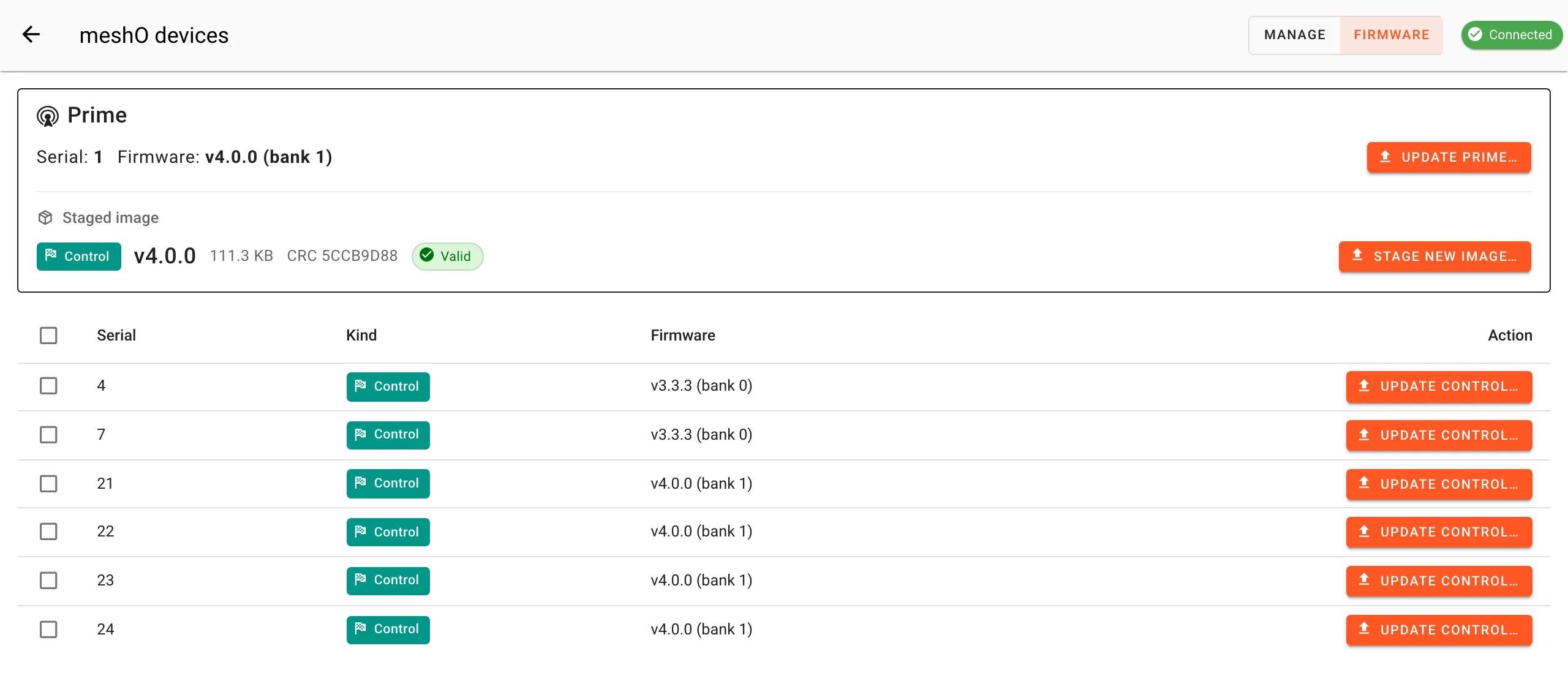The image size is (1568, 681).
Task: Click the Connected status chip
Action: tap(1512, 35)
